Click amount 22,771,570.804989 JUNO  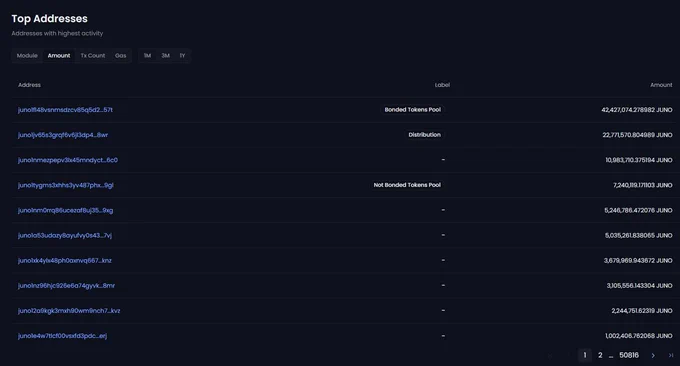tap(637, 135)
